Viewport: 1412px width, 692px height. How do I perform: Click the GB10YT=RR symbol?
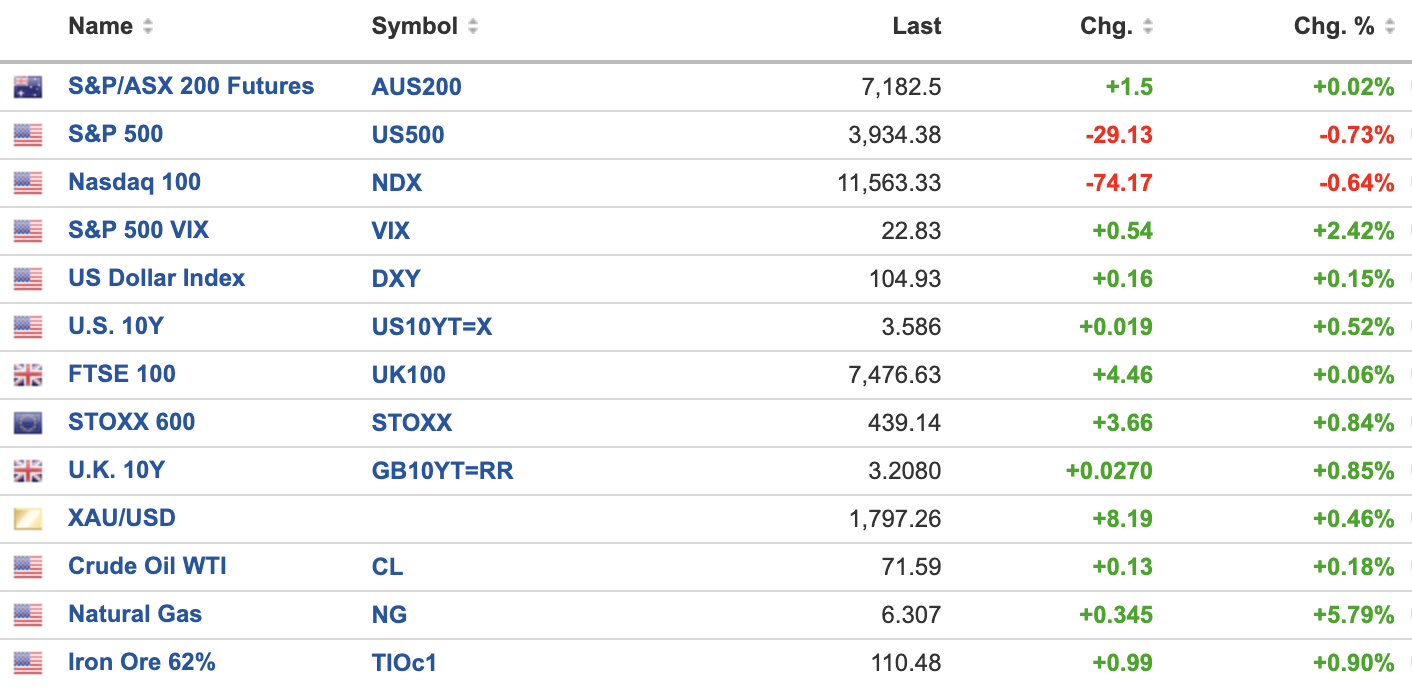point(442,471)
